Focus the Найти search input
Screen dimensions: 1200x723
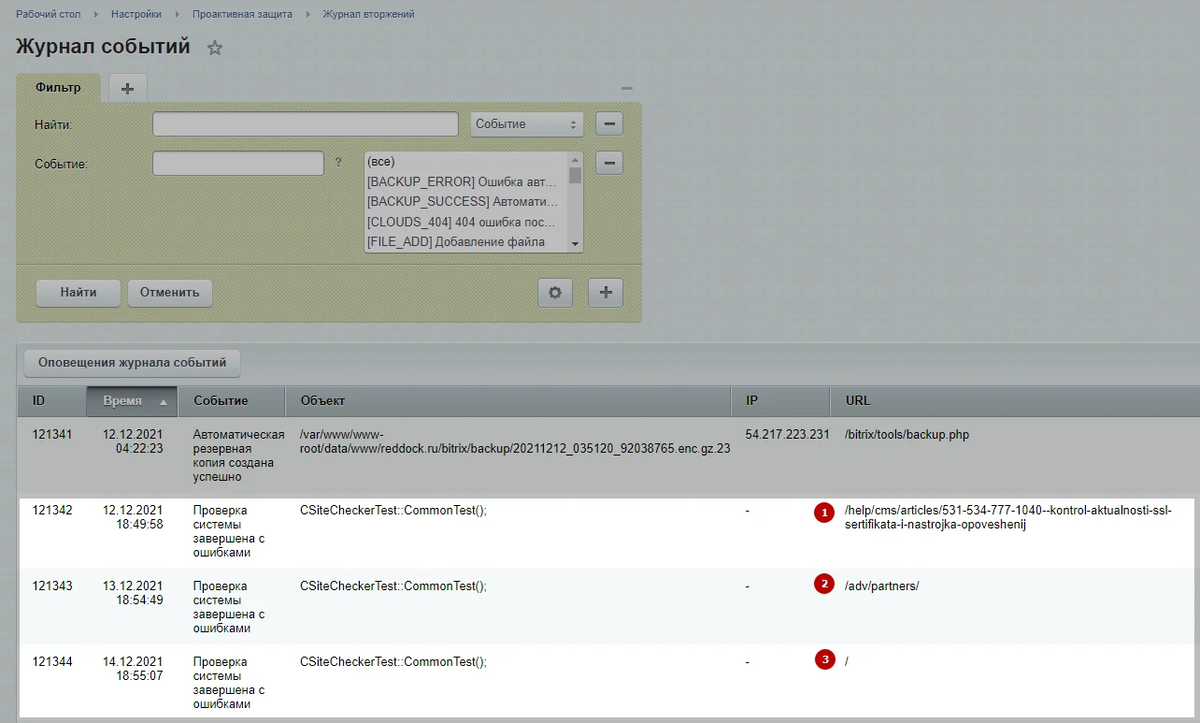pos(306,124)
